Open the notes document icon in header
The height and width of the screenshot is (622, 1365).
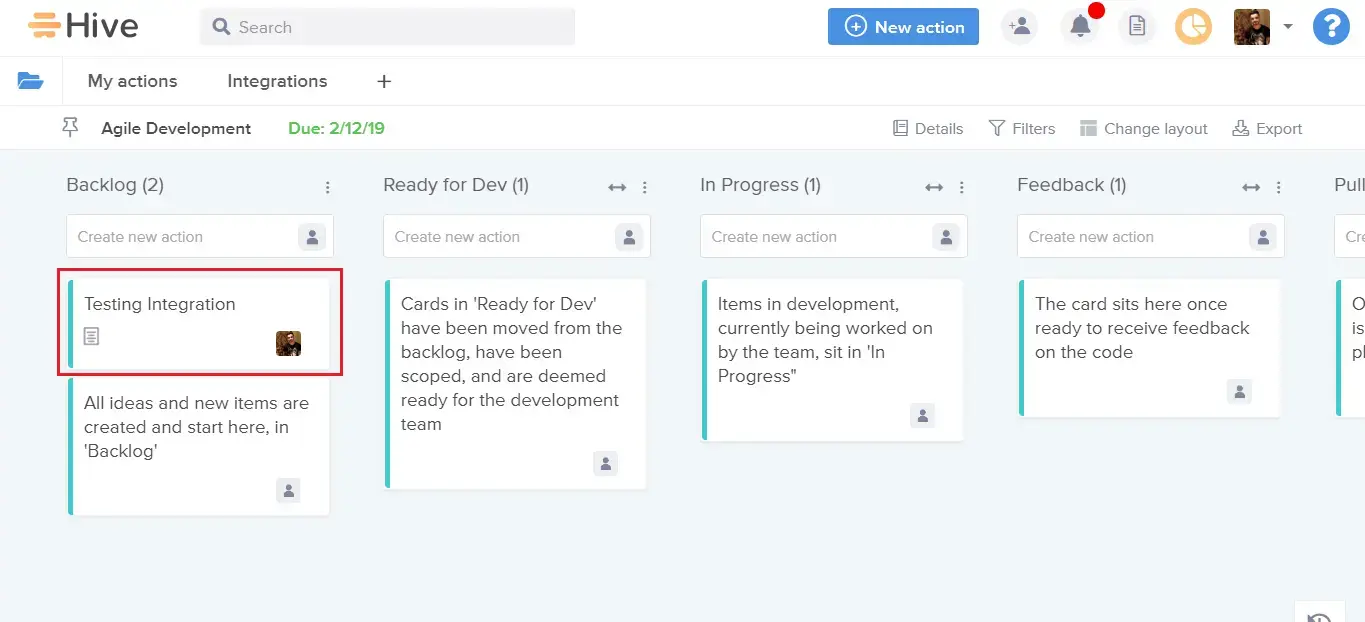[1137, 27]
